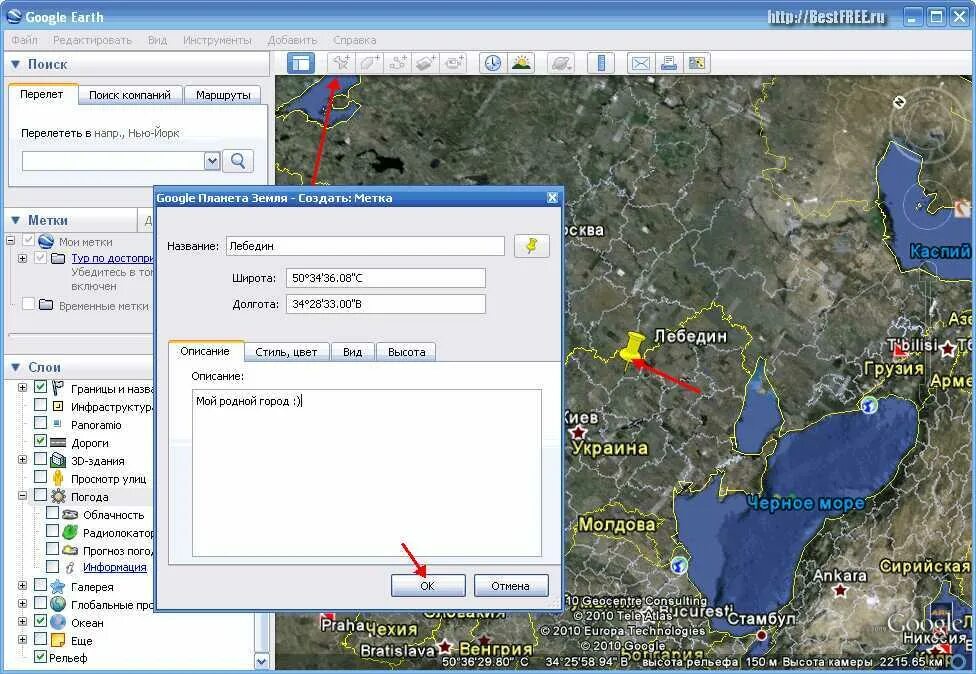Viewport: 976px width, 674px height.
Task: Select the Add Polygon tool
Action: coord(370,63)
